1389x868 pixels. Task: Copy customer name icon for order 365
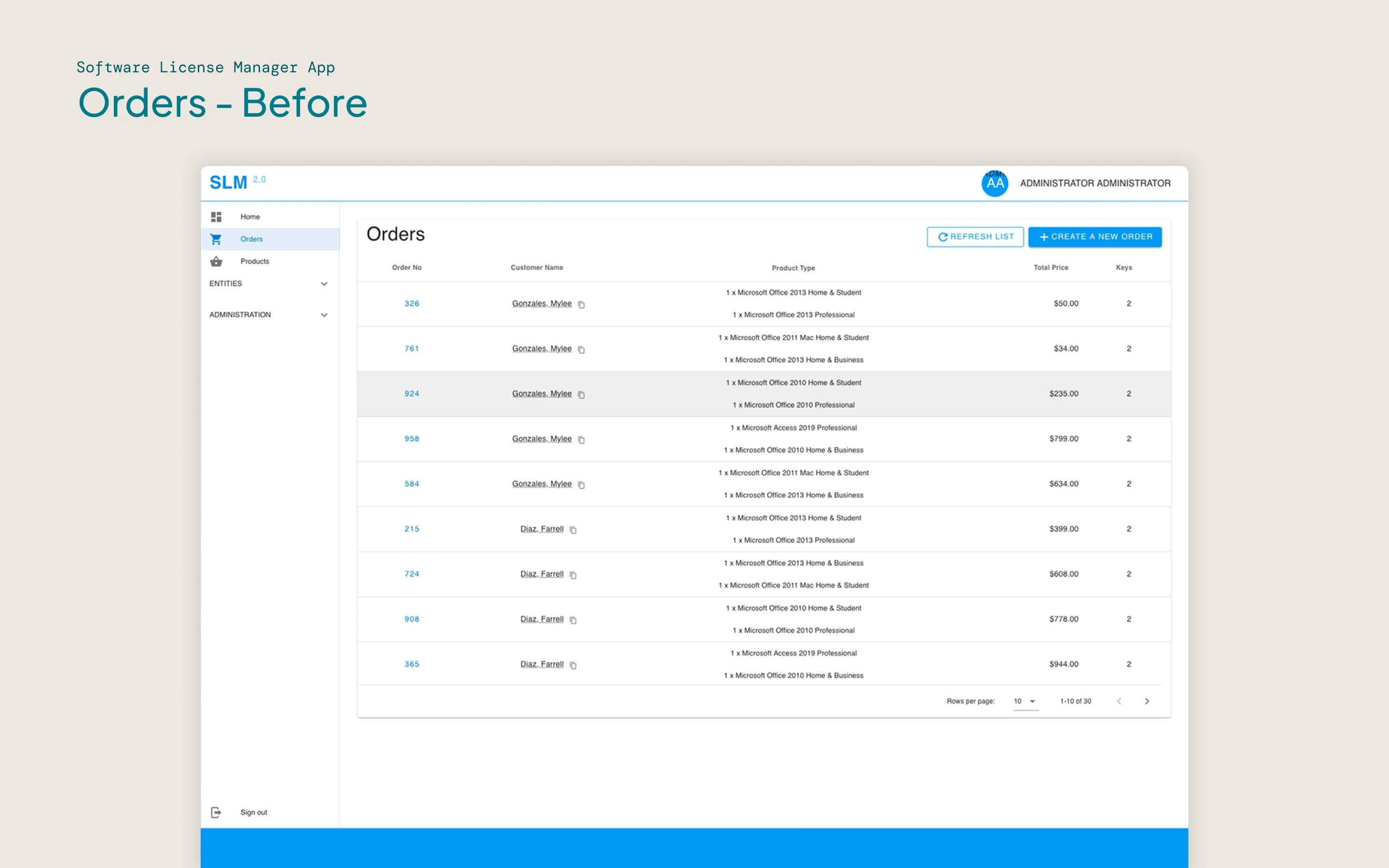(x=573, y=665)
